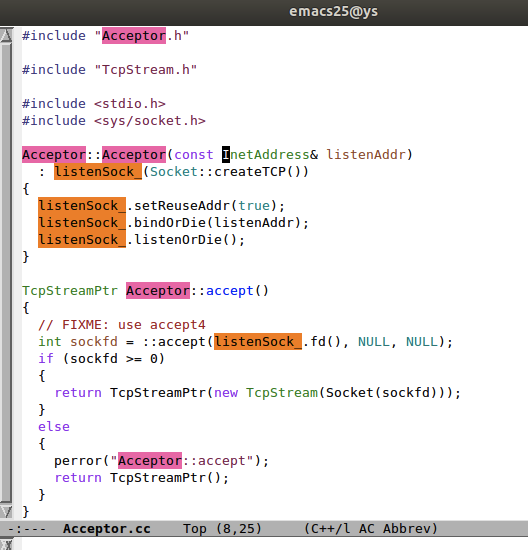Click the AC minor mode indicator
Image resolution: width=528 pixels, height=550 pixels.
(x=366, y=529)
